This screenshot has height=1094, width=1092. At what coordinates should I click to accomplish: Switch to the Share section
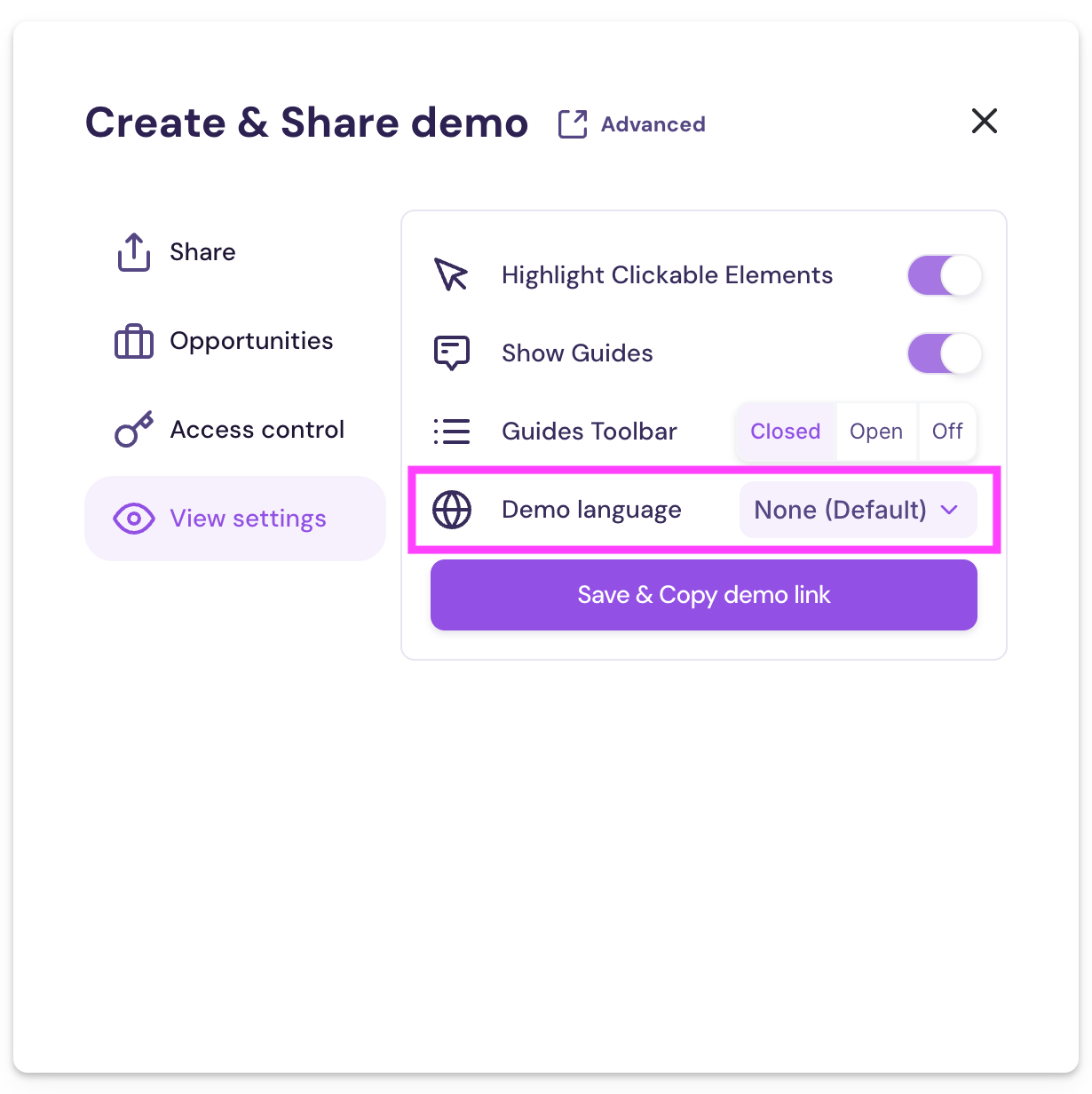(x=202, y=252)
